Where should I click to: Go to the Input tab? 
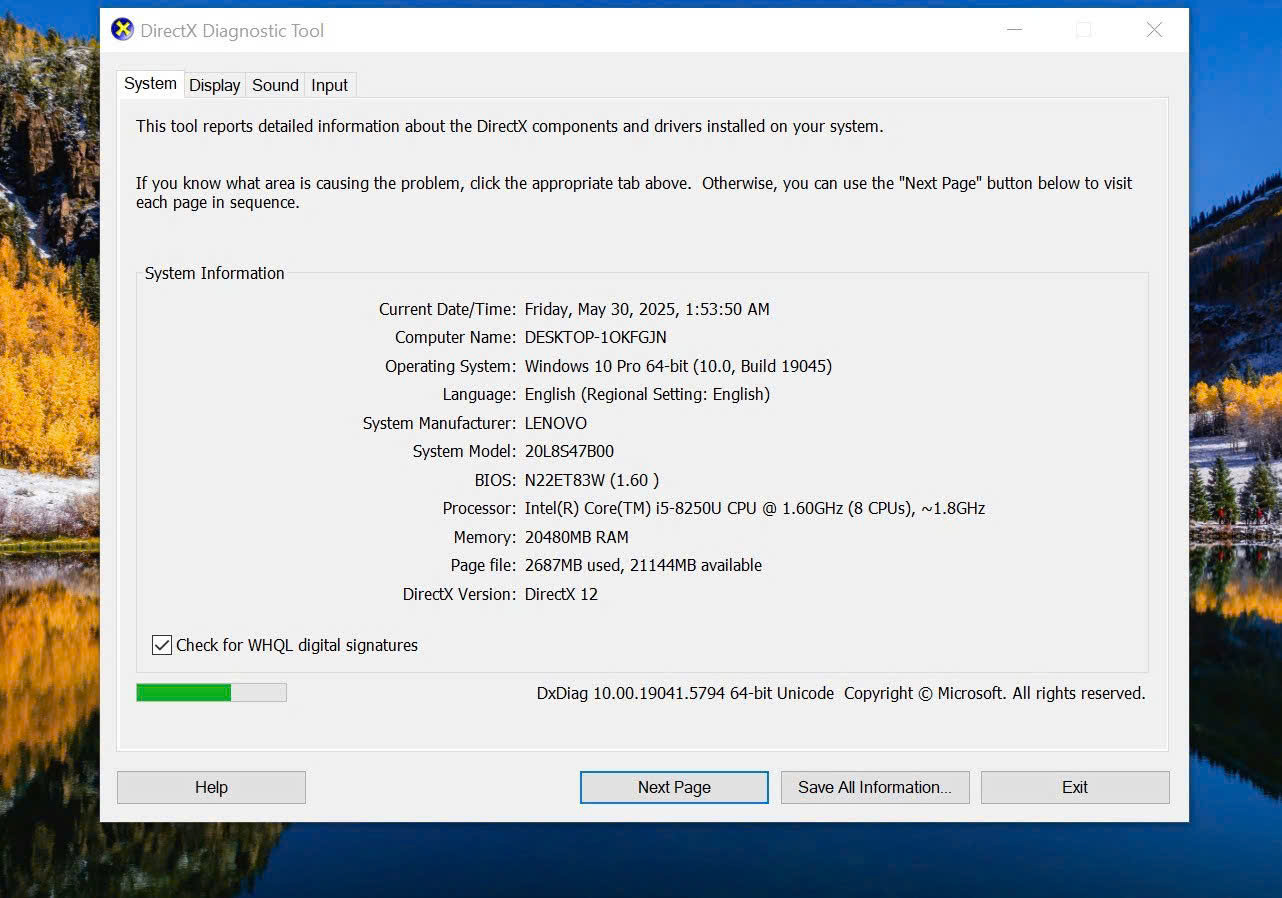tap(329, 85)
